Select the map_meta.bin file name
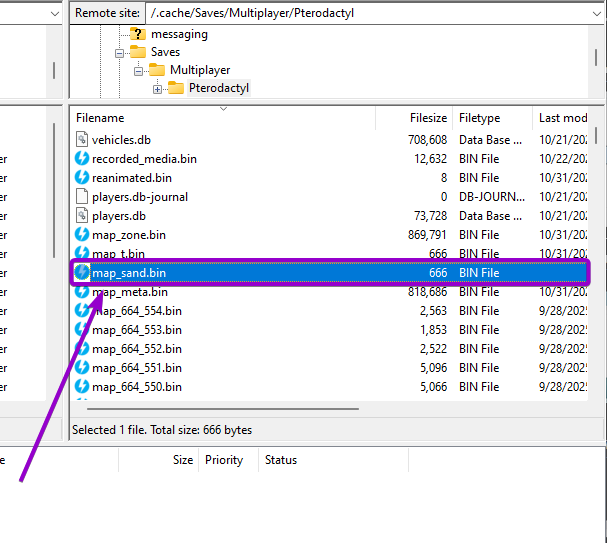607x543 pixels. [130, 291]
